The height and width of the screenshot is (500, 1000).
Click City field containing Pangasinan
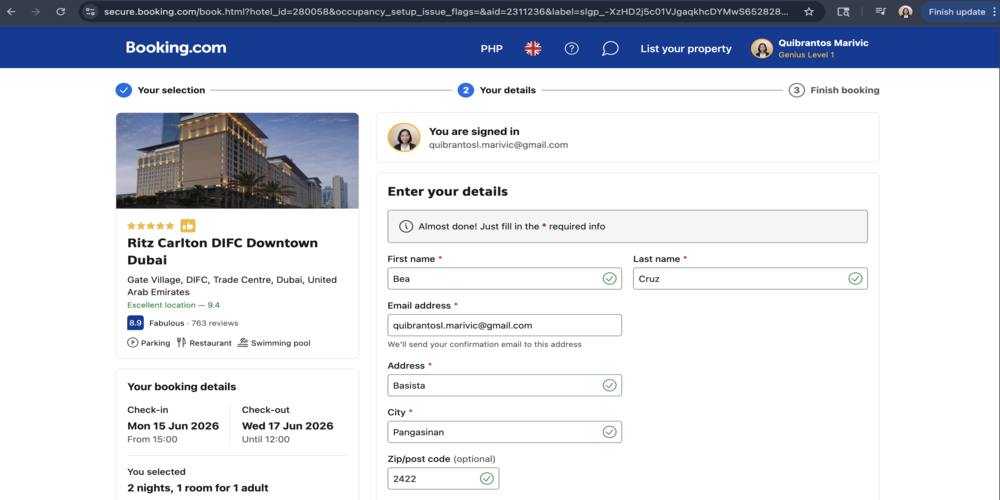[504, 432]
